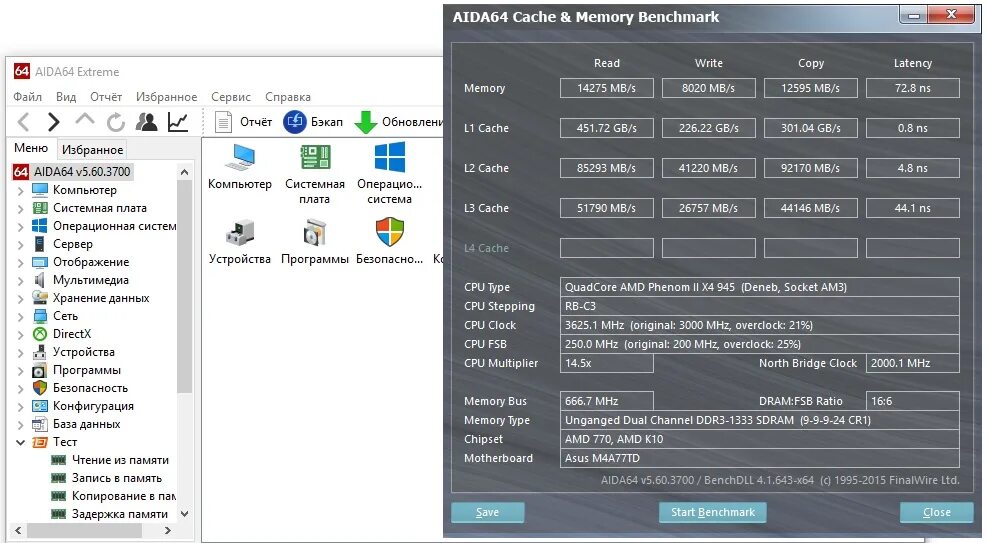Select Копирование в памяти test item
This screenshot has width=987, height=543.
tap(123, 496)
